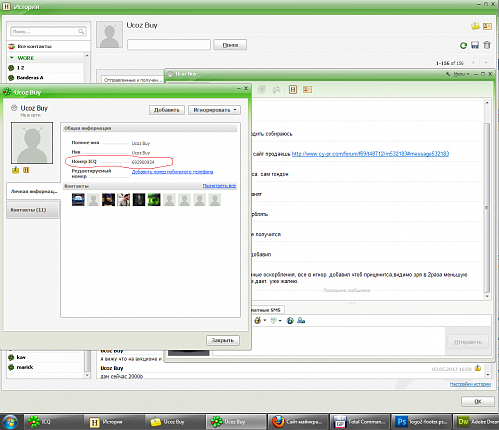The width and height of the screenshot is (499, 430).
Task: Open the Menu dropdown in chat window
Action: point(461,74)
